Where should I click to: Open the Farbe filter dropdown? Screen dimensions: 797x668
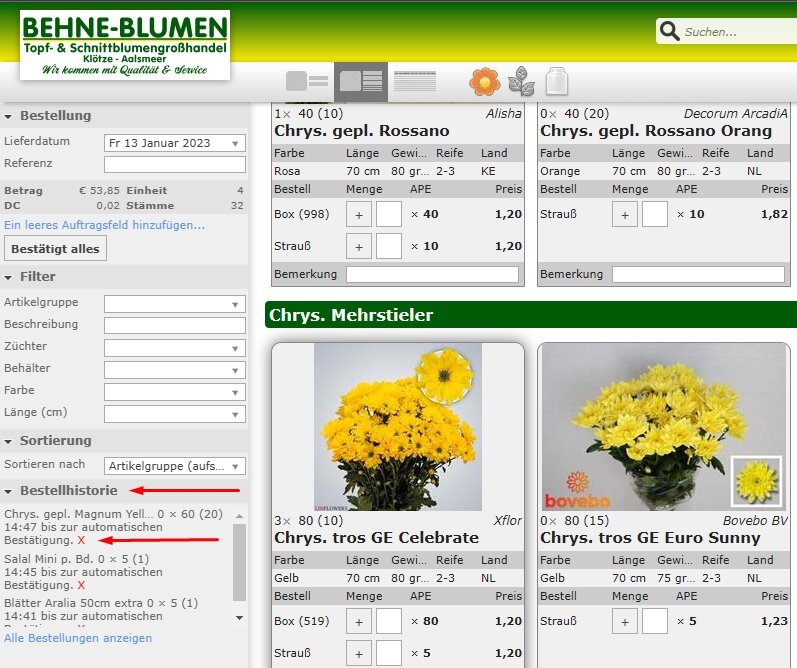click(174, 392)
